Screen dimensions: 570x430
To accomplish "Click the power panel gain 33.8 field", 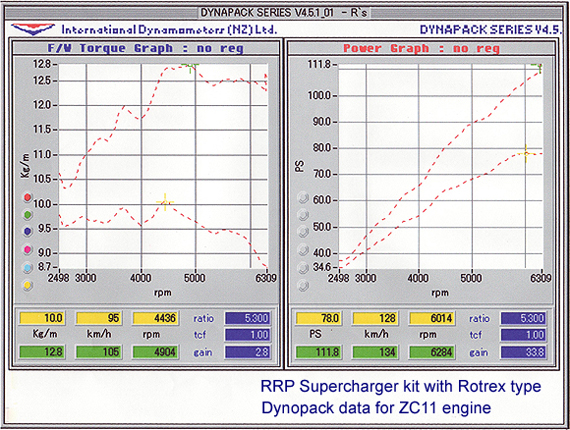I will point(523,352).
